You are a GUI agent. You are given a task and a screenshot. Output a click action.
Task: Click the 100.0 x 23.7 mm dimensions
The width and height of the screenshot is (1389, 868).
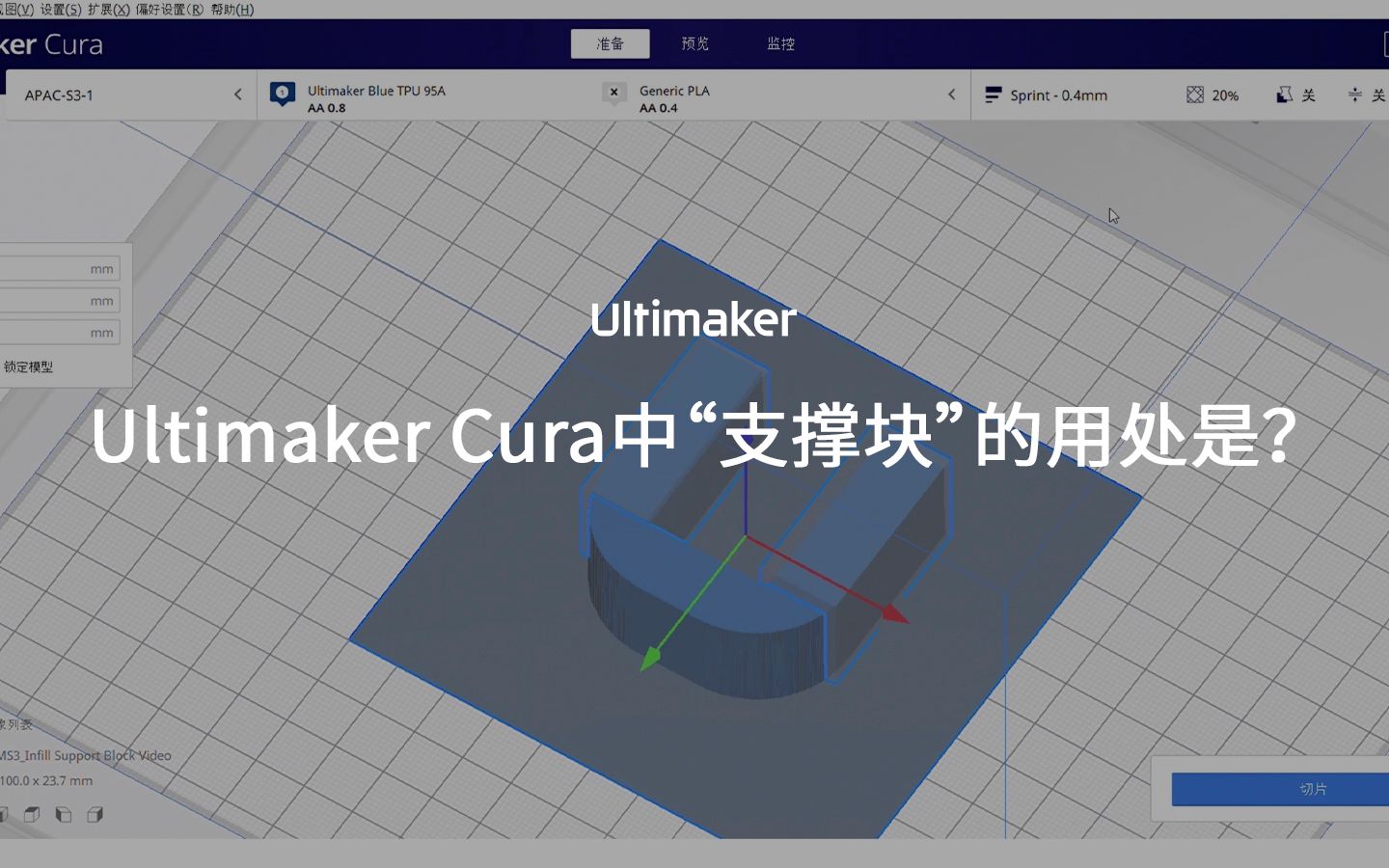(x=46, y=780)
